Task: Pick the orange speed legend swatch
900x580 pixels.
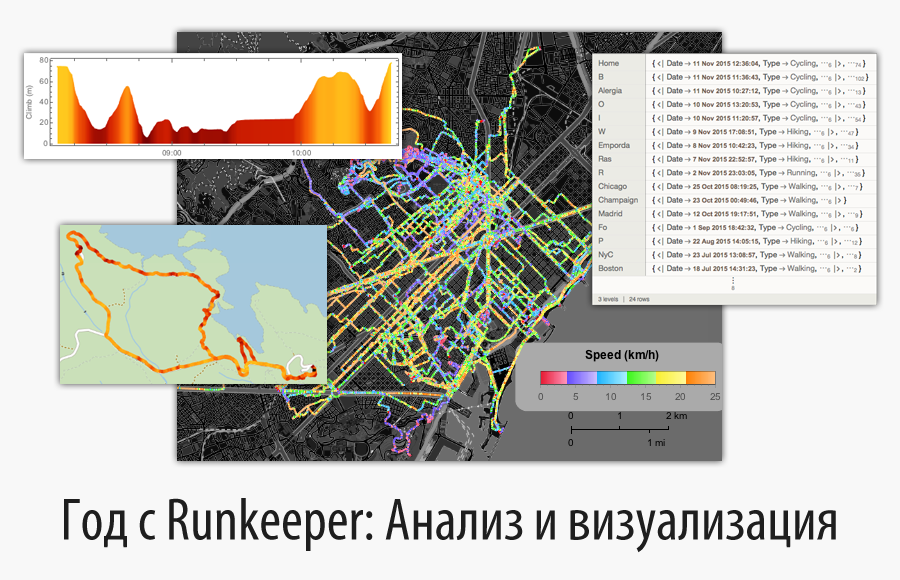Action: click(x=701, y=377)
